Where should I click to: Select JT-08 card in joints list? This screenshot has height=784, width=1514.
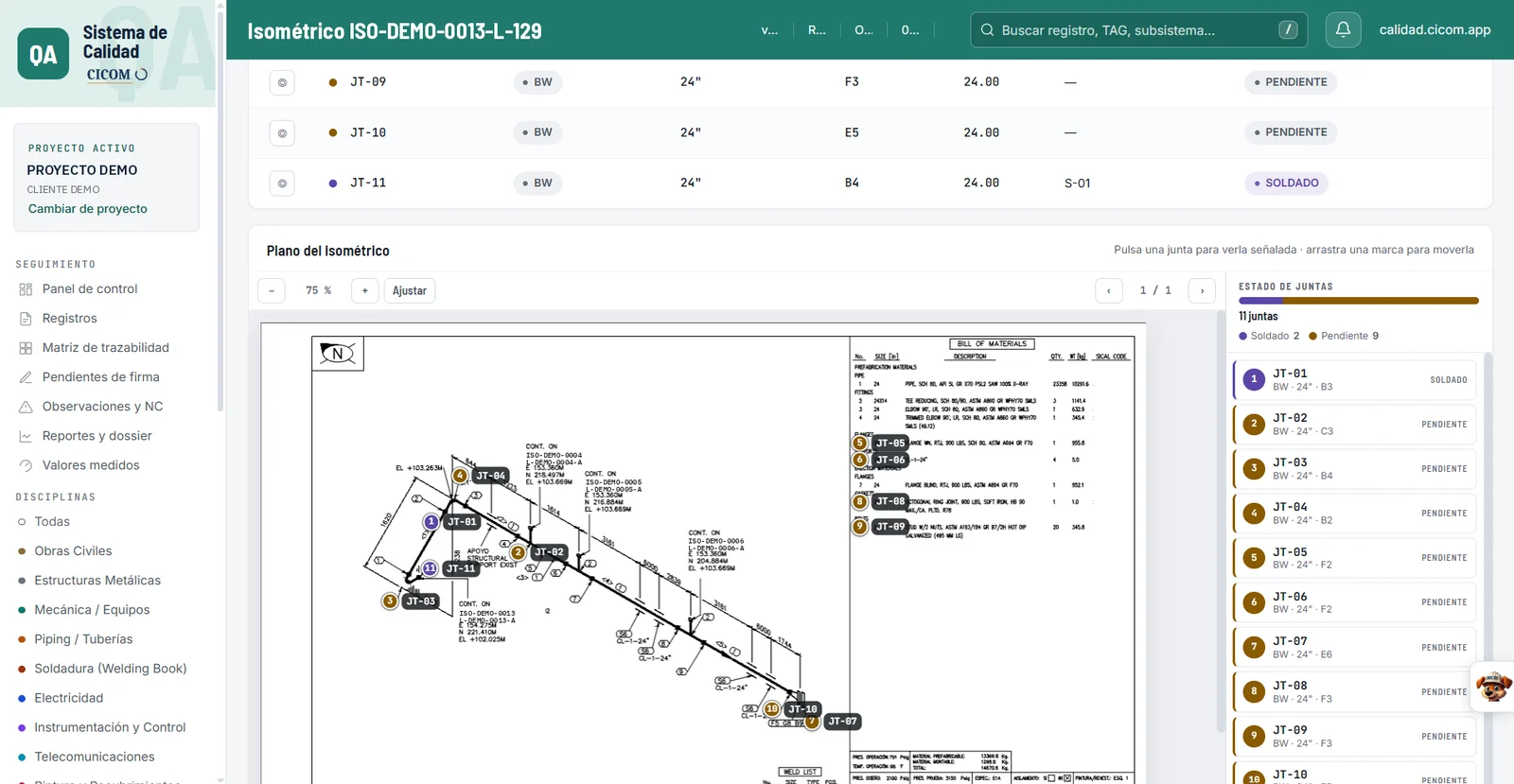pyautogui.click(x=1354, y=692)
